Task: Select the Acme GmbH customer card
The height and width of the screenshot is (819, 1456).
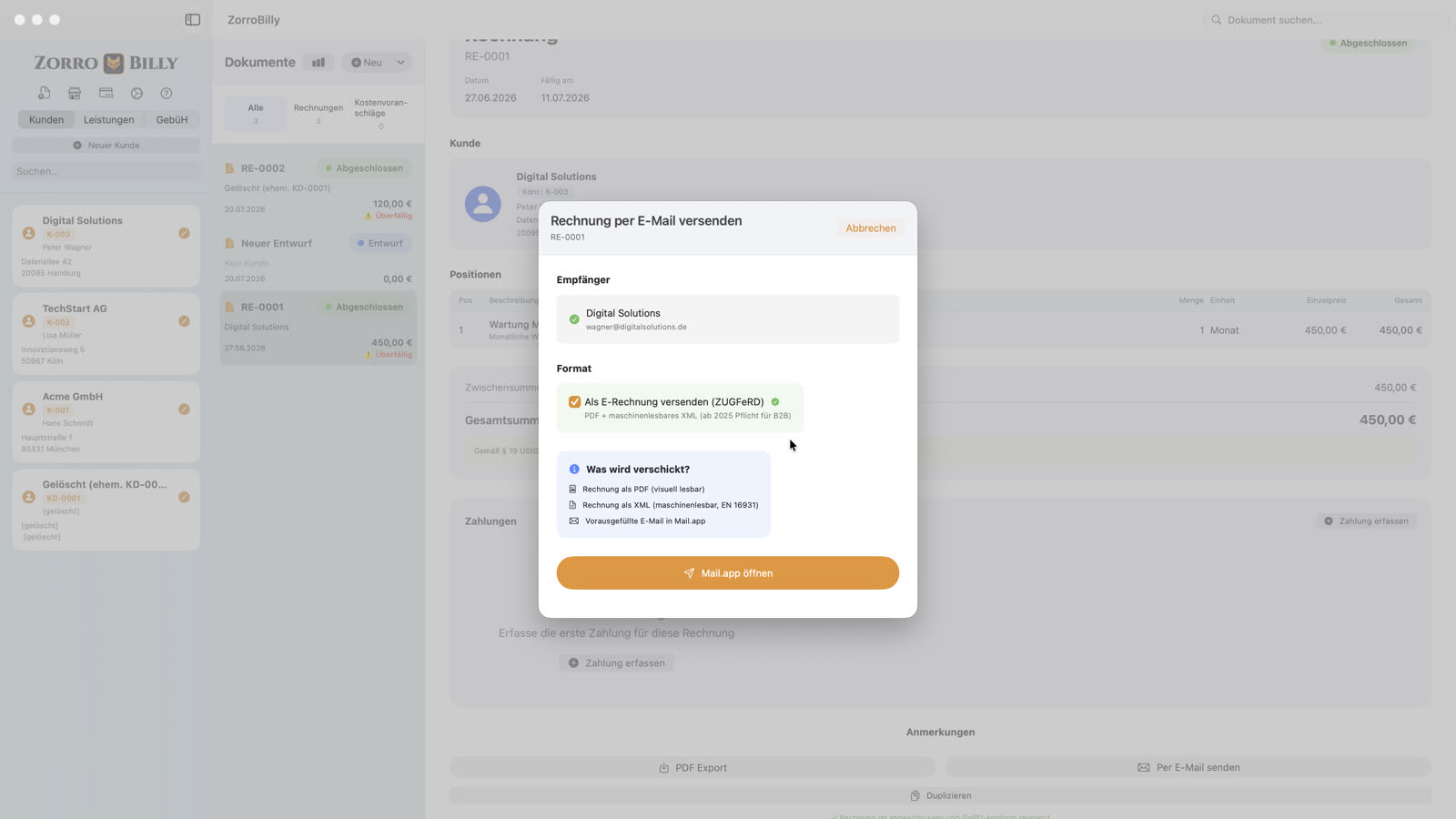Action: point(106,422)
